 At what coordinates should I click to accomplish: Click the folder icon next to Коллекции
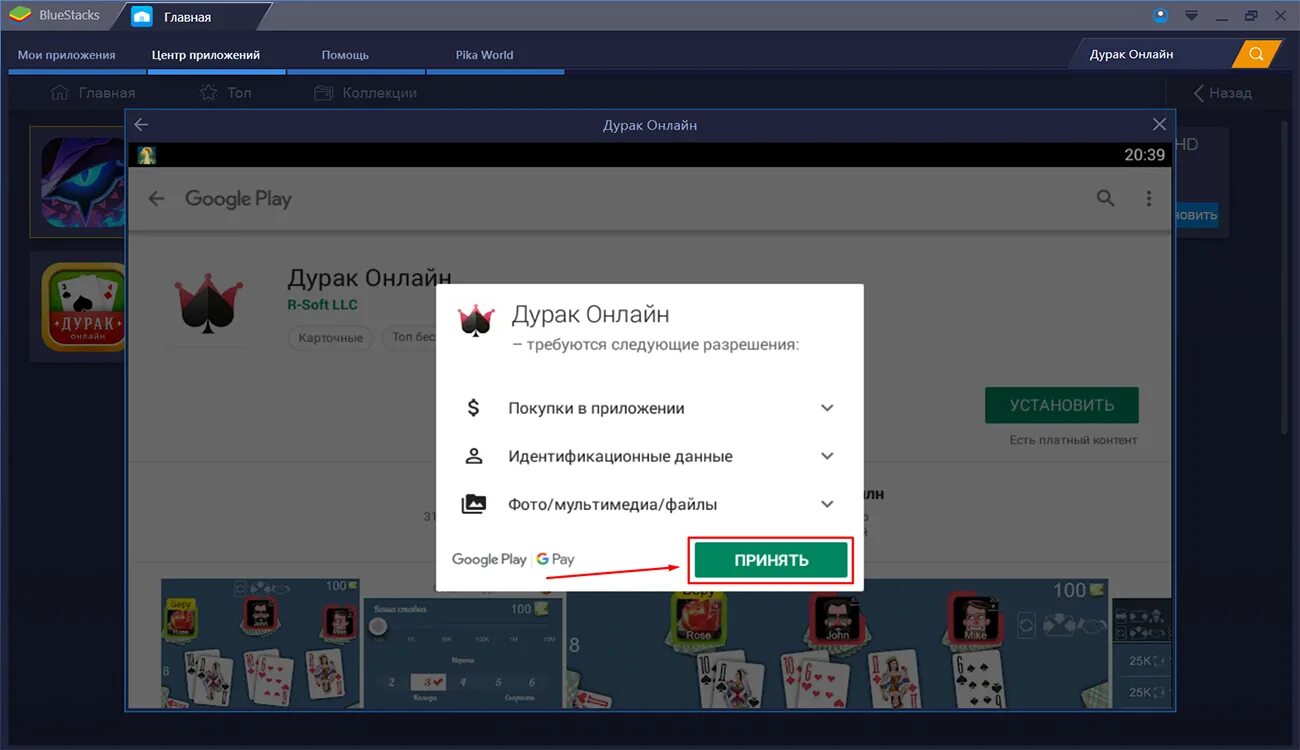323,92
